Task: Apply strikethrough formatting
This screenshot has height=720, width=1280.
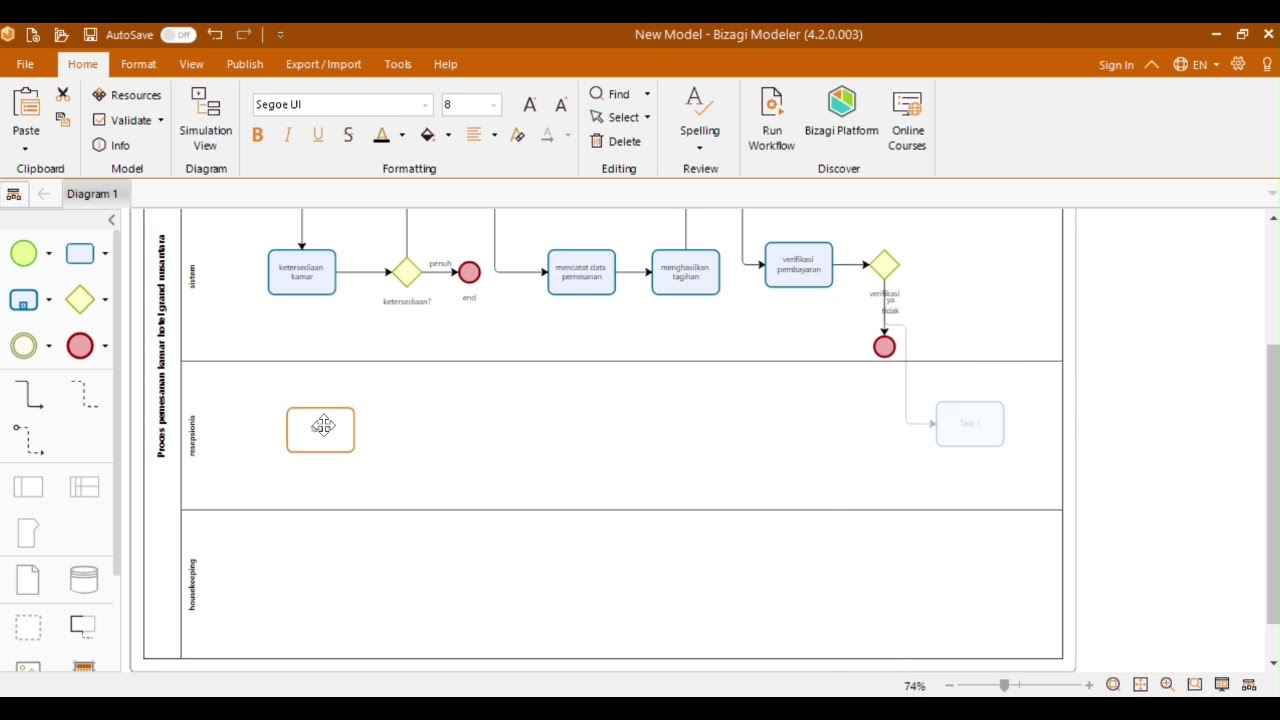Action: click(x=348, y=135)
